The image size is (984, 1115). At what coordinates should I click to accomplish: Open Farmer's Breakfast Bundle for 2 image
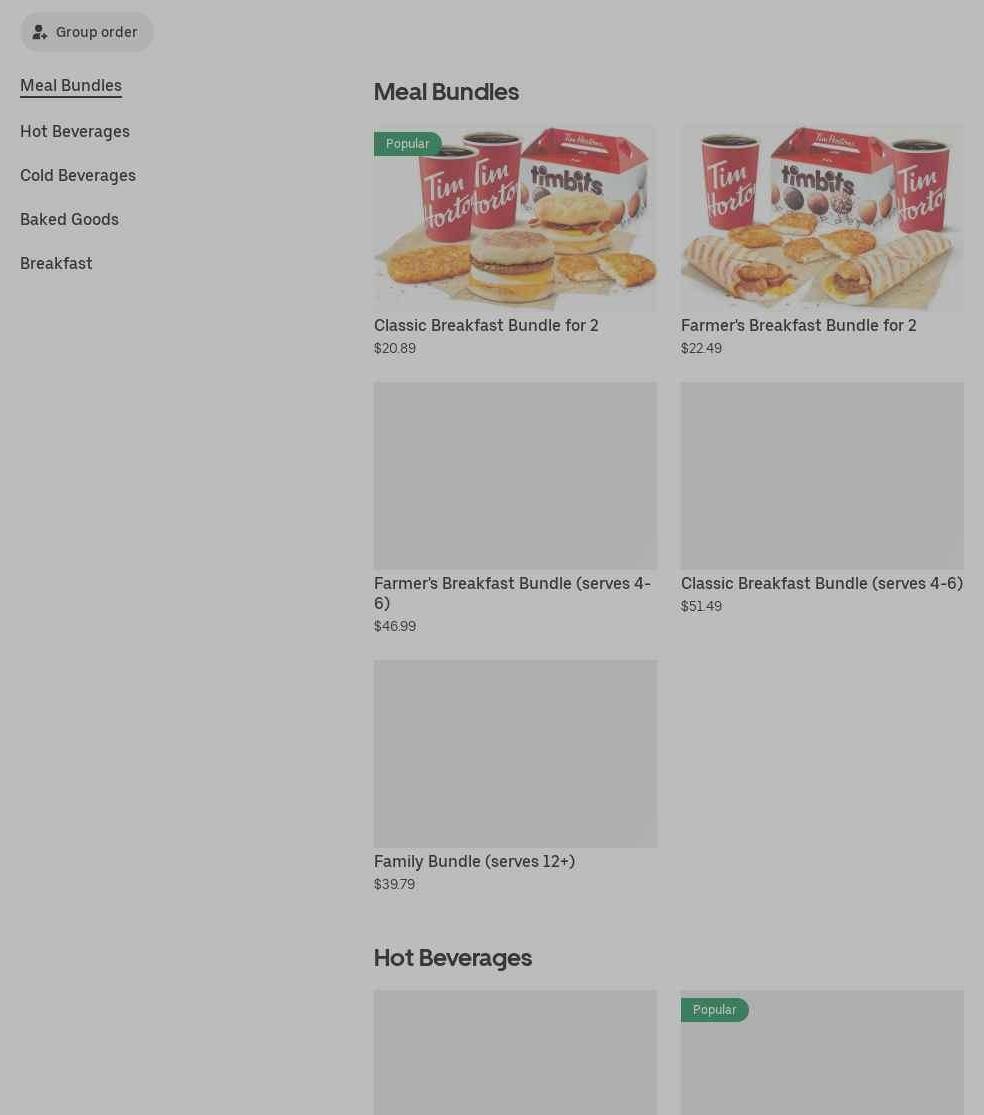pyautogui.click(x=823, y=218)
